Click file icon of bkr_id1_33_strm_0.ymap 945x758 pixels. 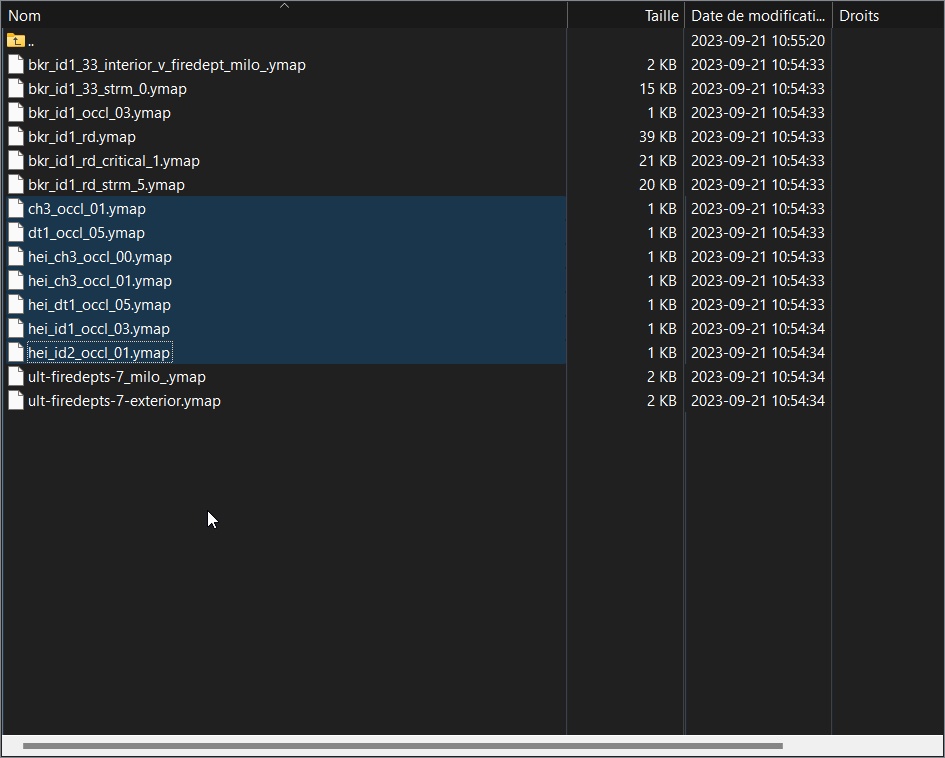tap(15, 89)
